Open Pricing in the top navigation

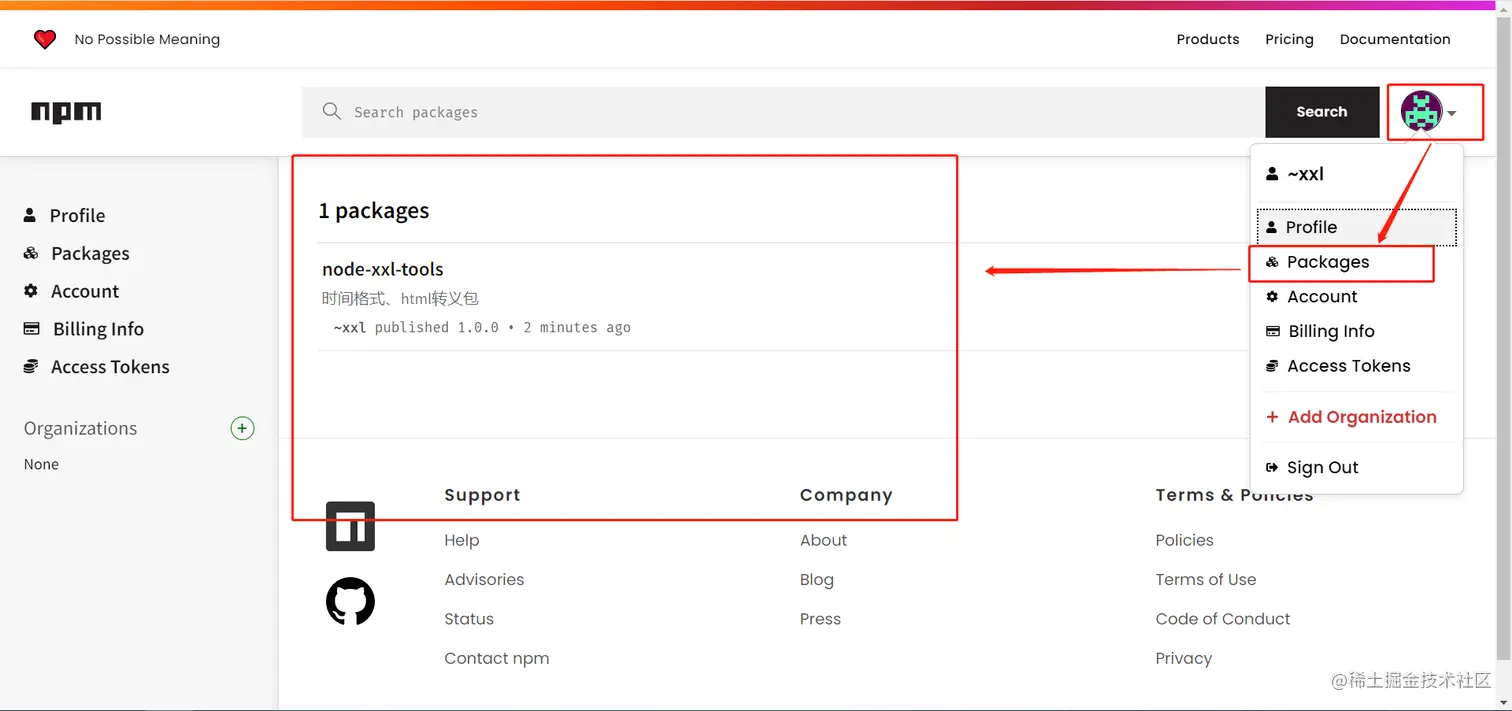click(1289, 39)
